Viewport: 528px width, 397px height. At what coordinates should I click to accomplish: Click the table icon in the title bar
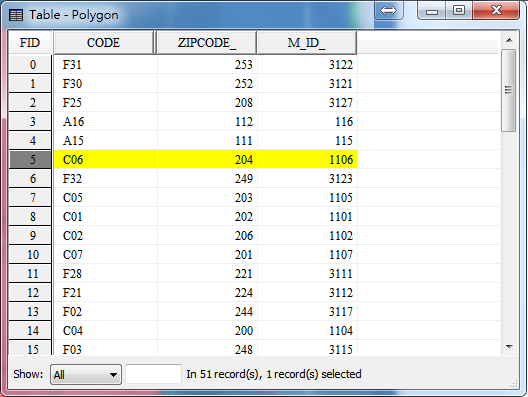click(x=16, y=15)
